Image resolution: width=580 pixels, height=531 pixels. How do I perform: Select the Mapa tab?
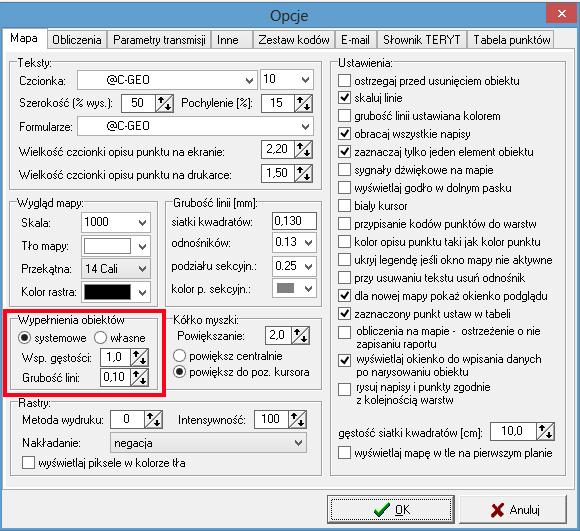pyautogui.click(x=24, y=38)
